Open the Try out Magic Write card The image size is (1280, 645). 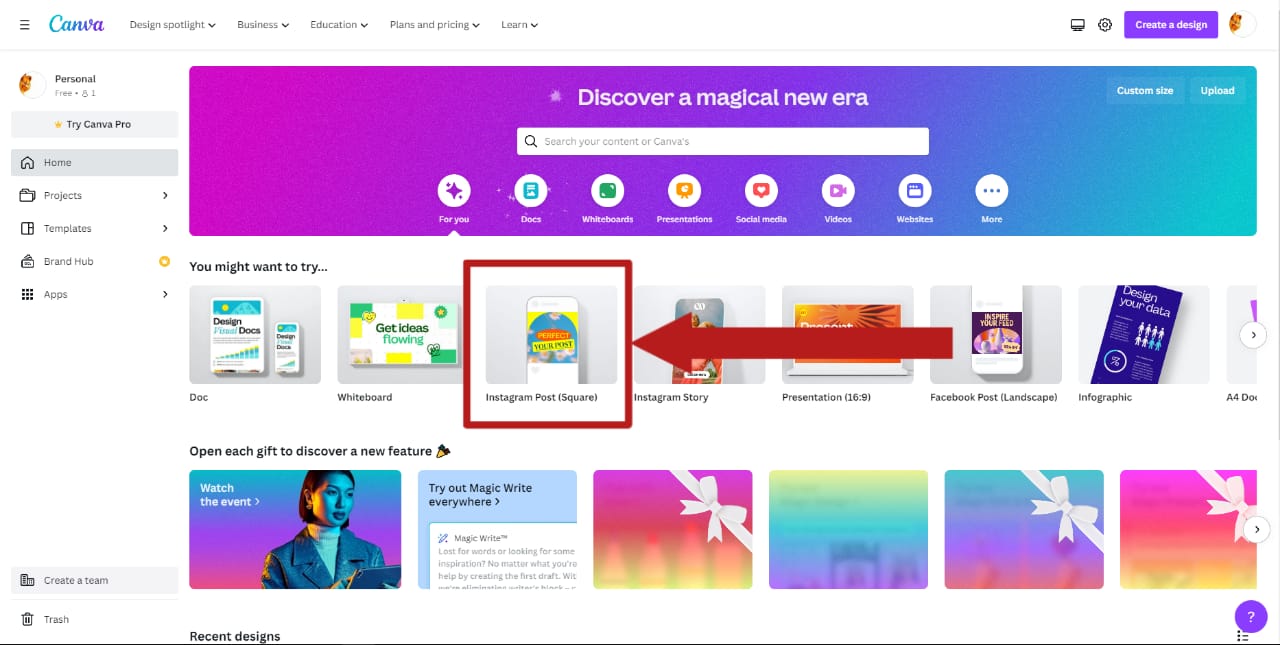coord(497,529)
